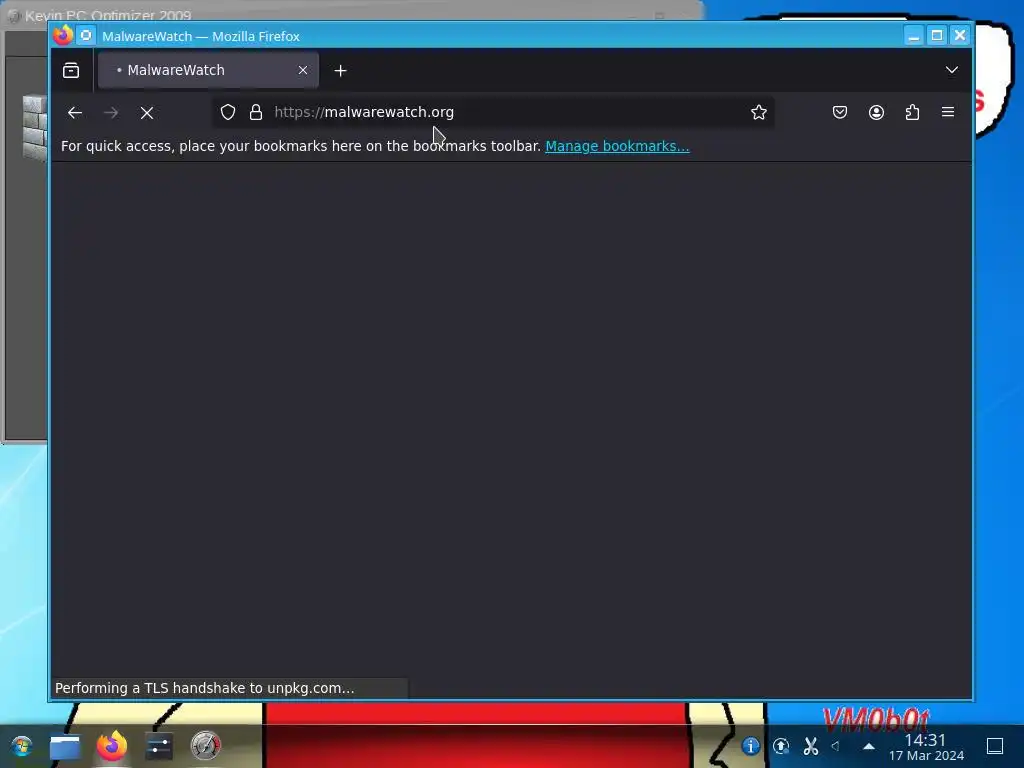Image resolution: width=1024 pixels, height=768 pixels.
Task: Bookmark this page with the star
Action: point(758,112)
